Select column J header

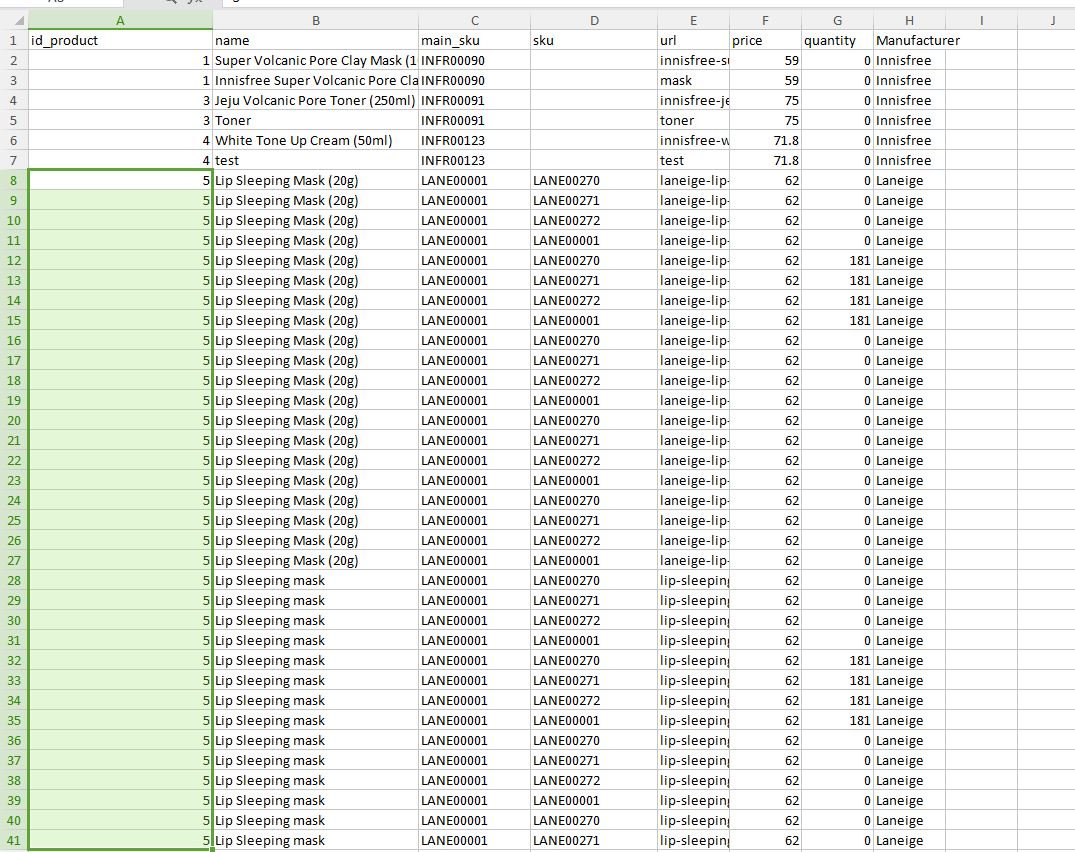coord(1047,21)
